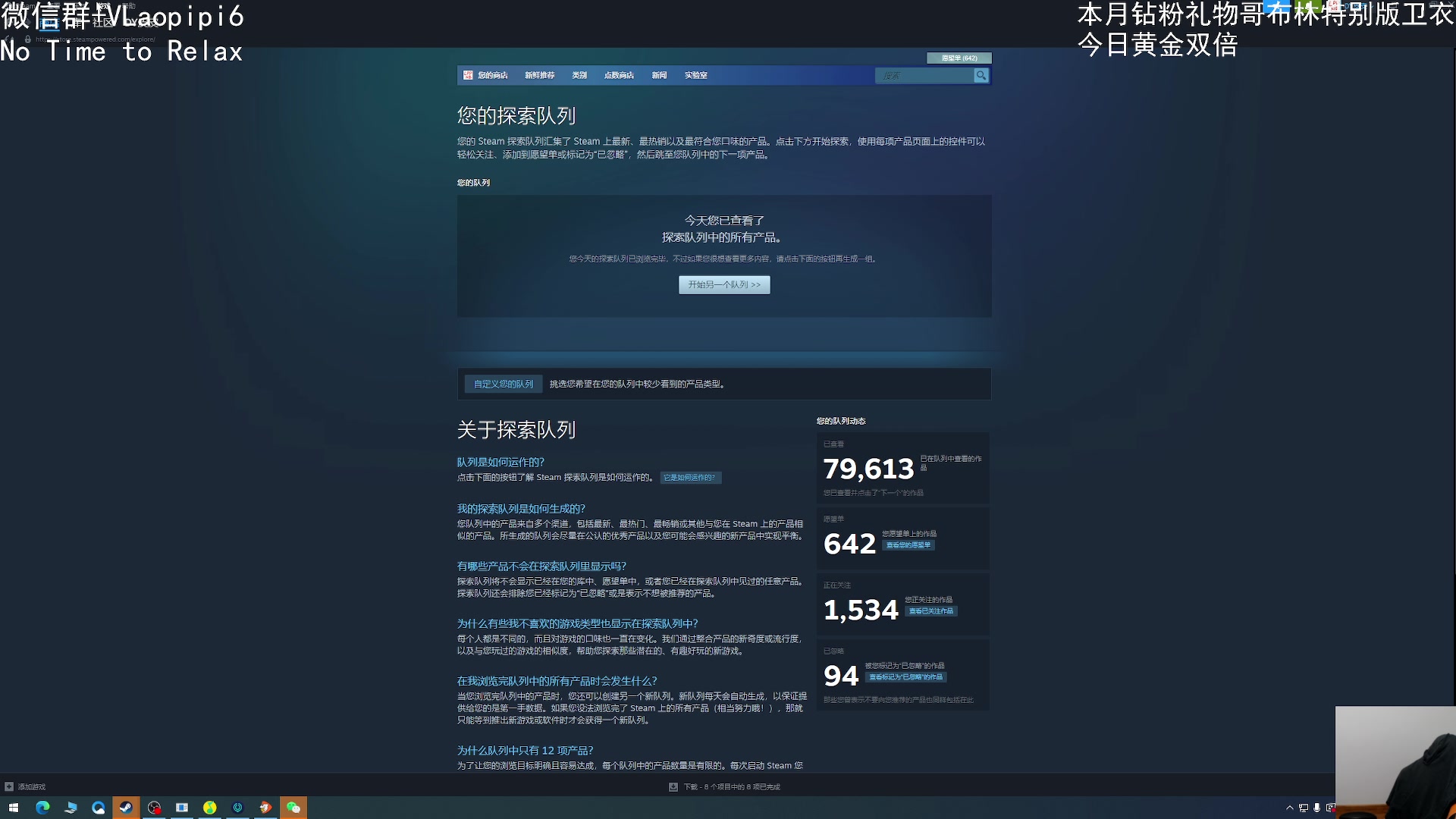Open the 愿望单 (642) button
Viewport: 1456px width, 819px height.
(x=959, y=58)
